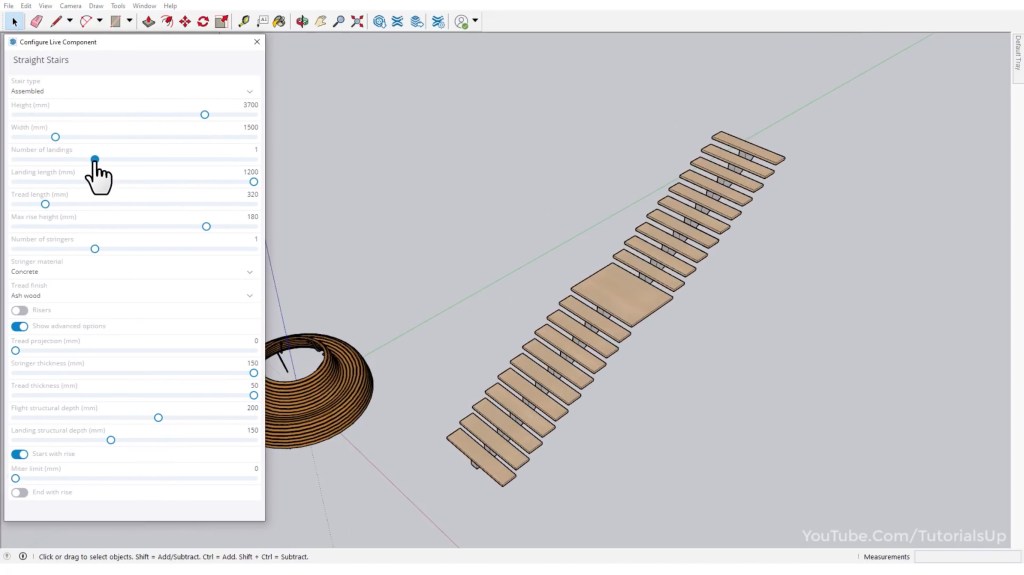
Task: Enable the Risers toggle
Action: (19, 311)
